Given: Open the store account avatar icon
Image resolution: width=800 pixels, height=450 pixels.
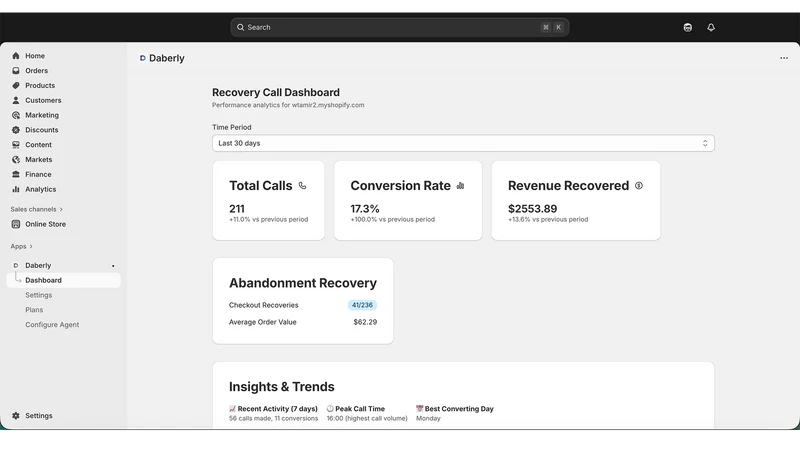Looking at the screenshot, I should (x=688, y=27).
